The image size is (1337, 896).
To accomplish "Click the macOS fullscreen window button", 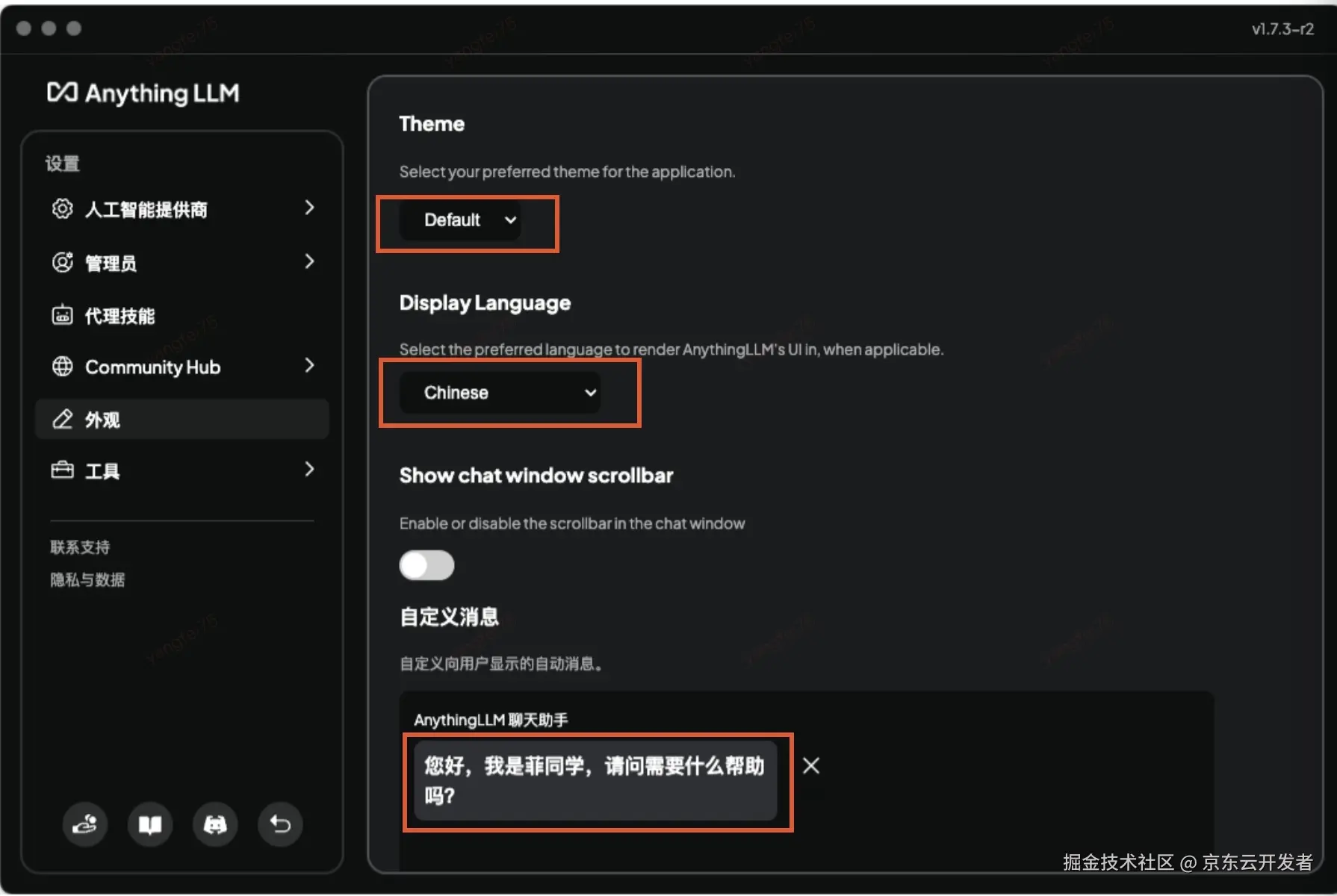I will pyautogui.click(x=74, y=28).
